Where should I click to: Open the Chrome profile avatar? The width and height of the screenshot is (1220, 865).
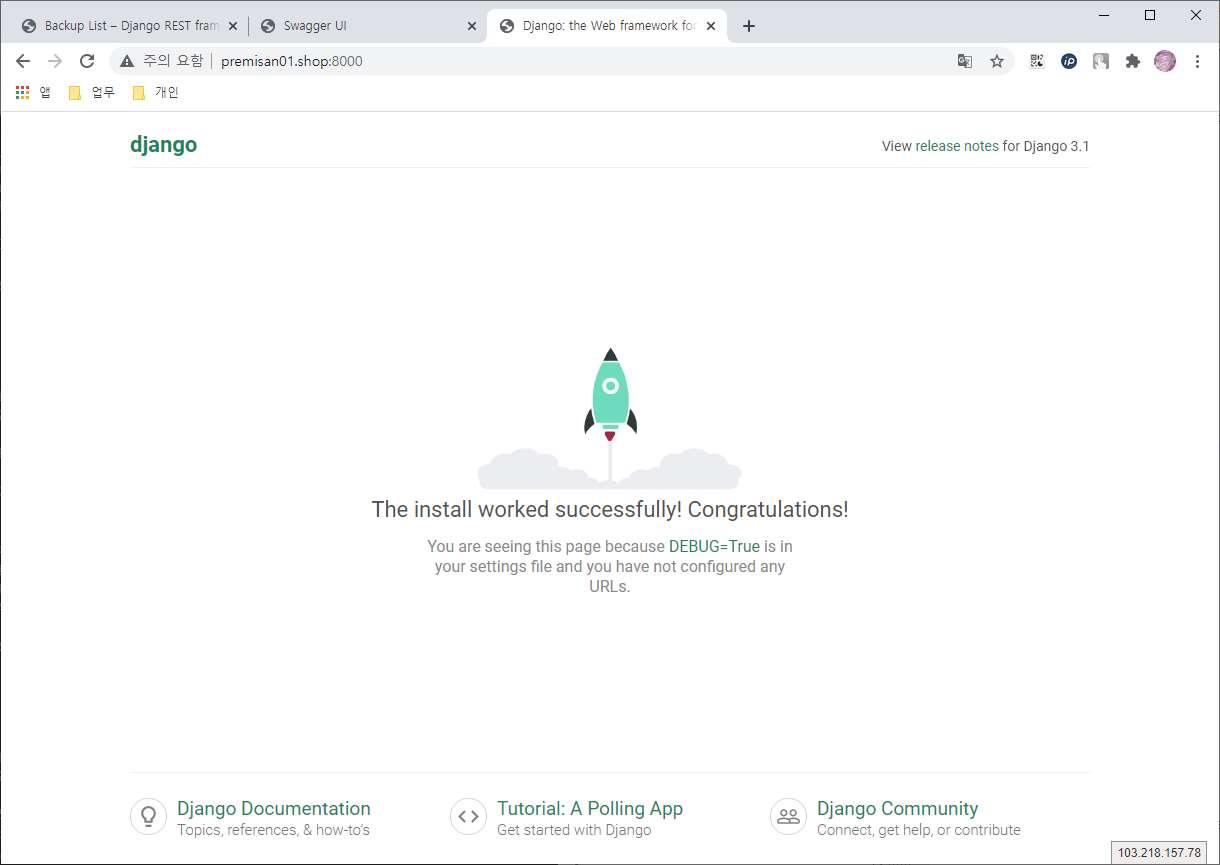pos(1165,61)
